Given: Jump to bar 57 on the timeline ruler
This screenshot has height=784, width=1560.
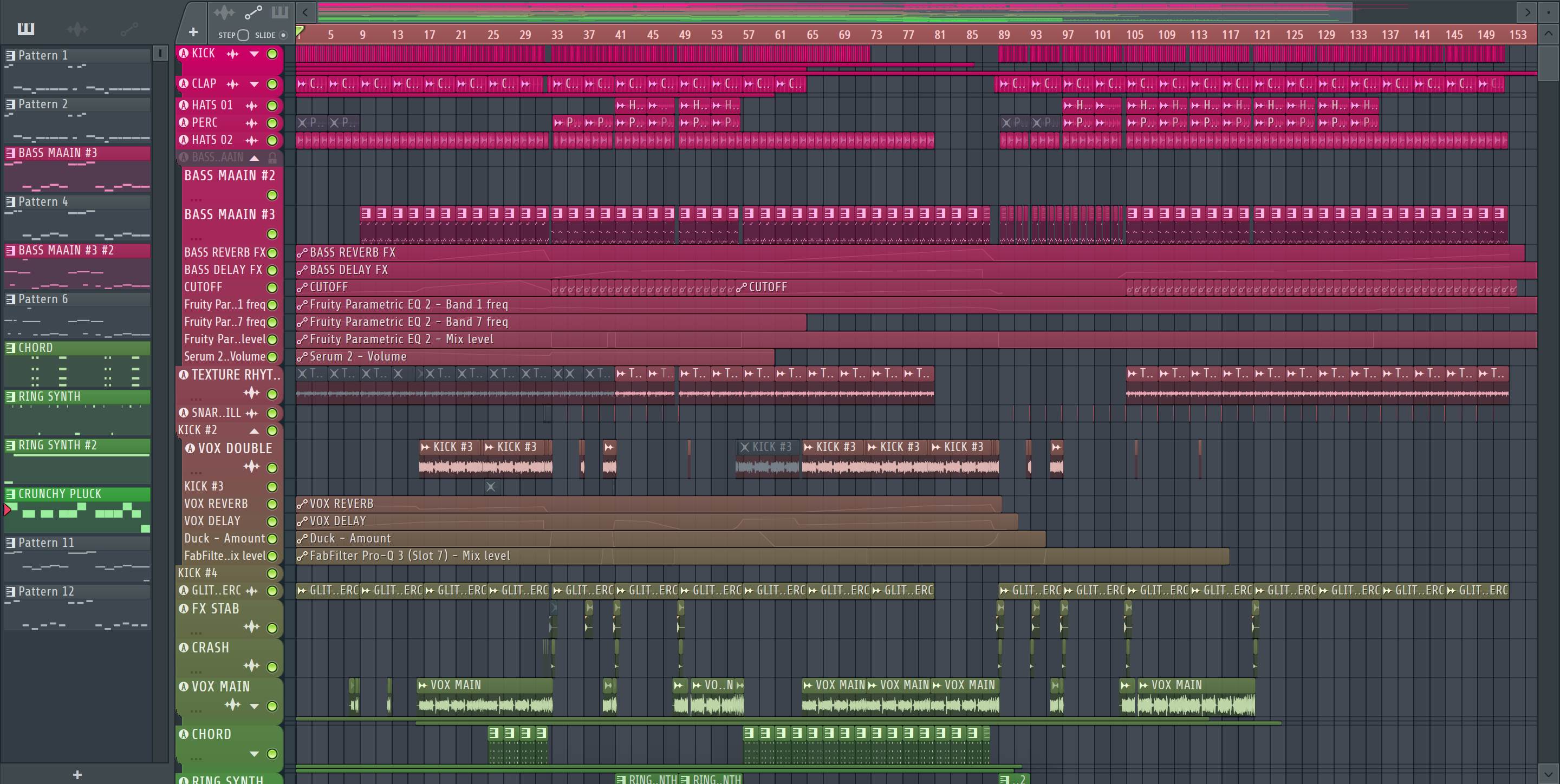Looking at the screenshot, I should [x=749, y=35].
